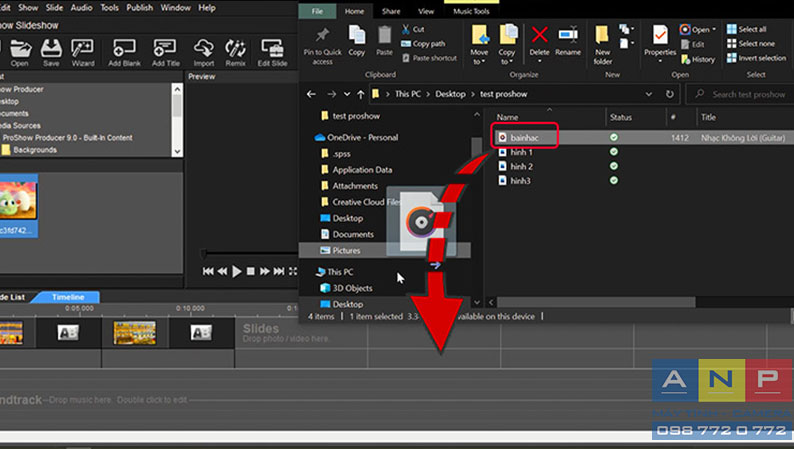Click Edit in the Open group
Image resolution: width=794 pixels, height=449 pixels.
(693, 45)
